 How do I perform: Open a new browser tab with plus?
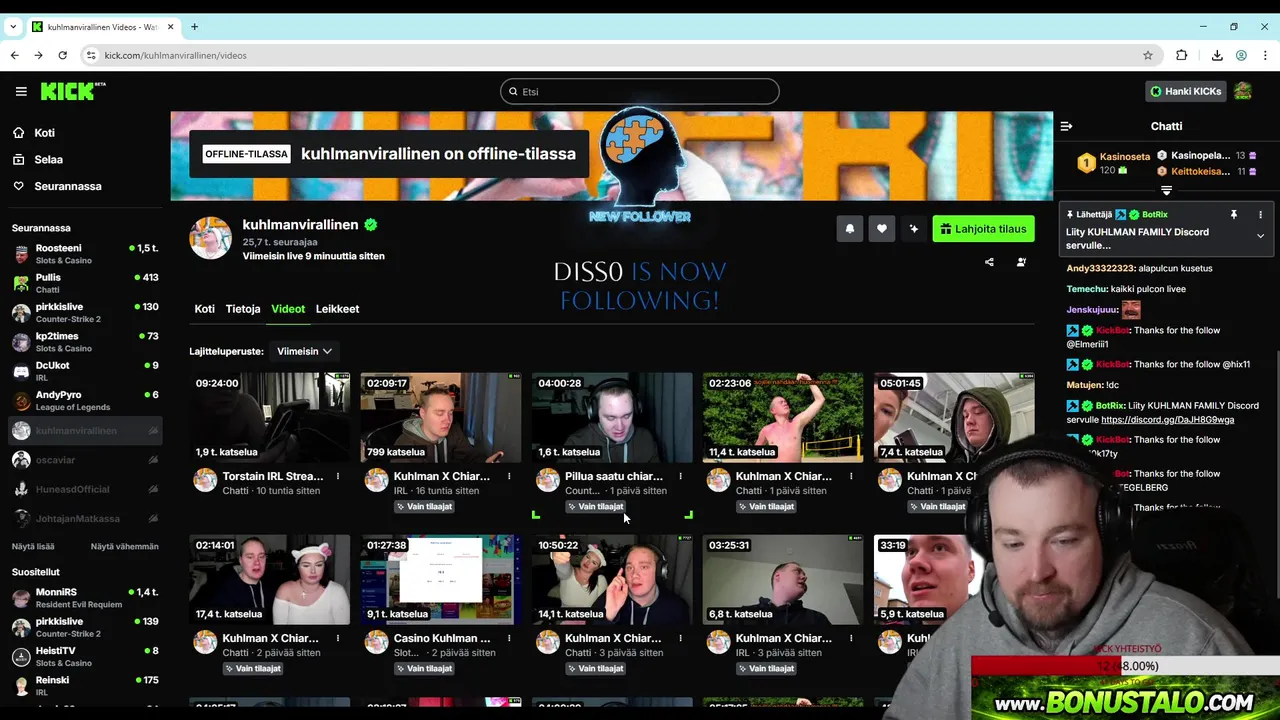point(194,27)
